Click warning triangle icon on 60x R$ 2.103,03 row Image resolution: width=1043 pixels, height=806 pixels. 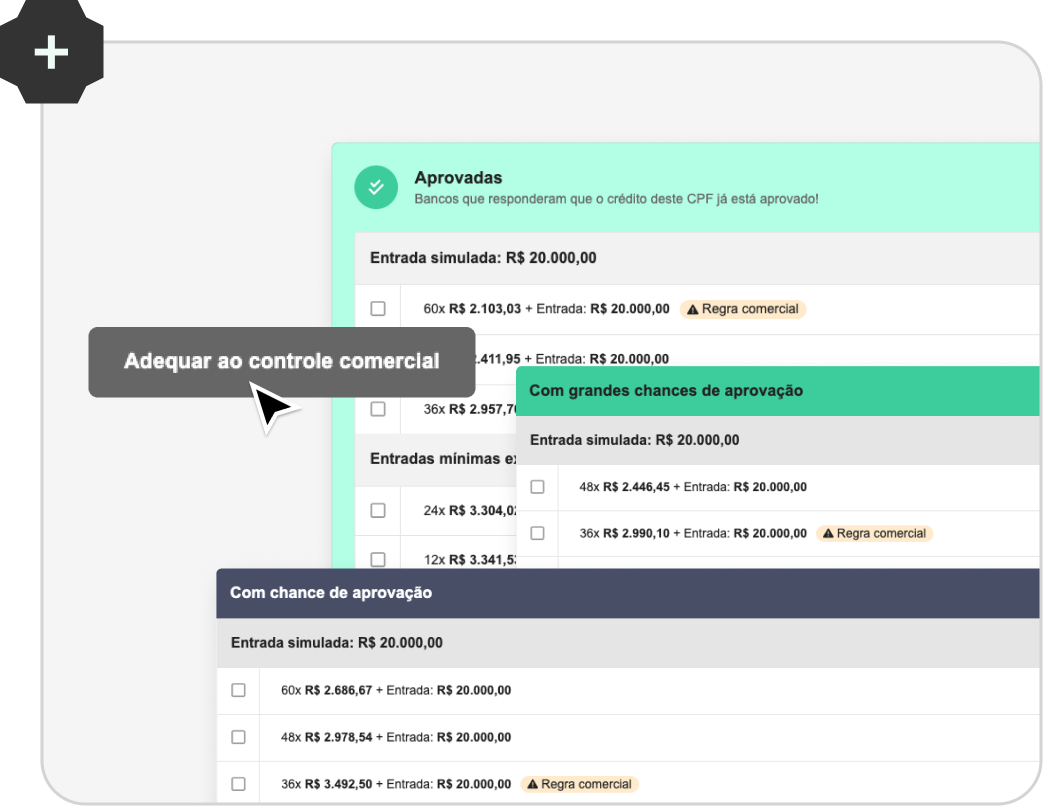click(691, 309)
